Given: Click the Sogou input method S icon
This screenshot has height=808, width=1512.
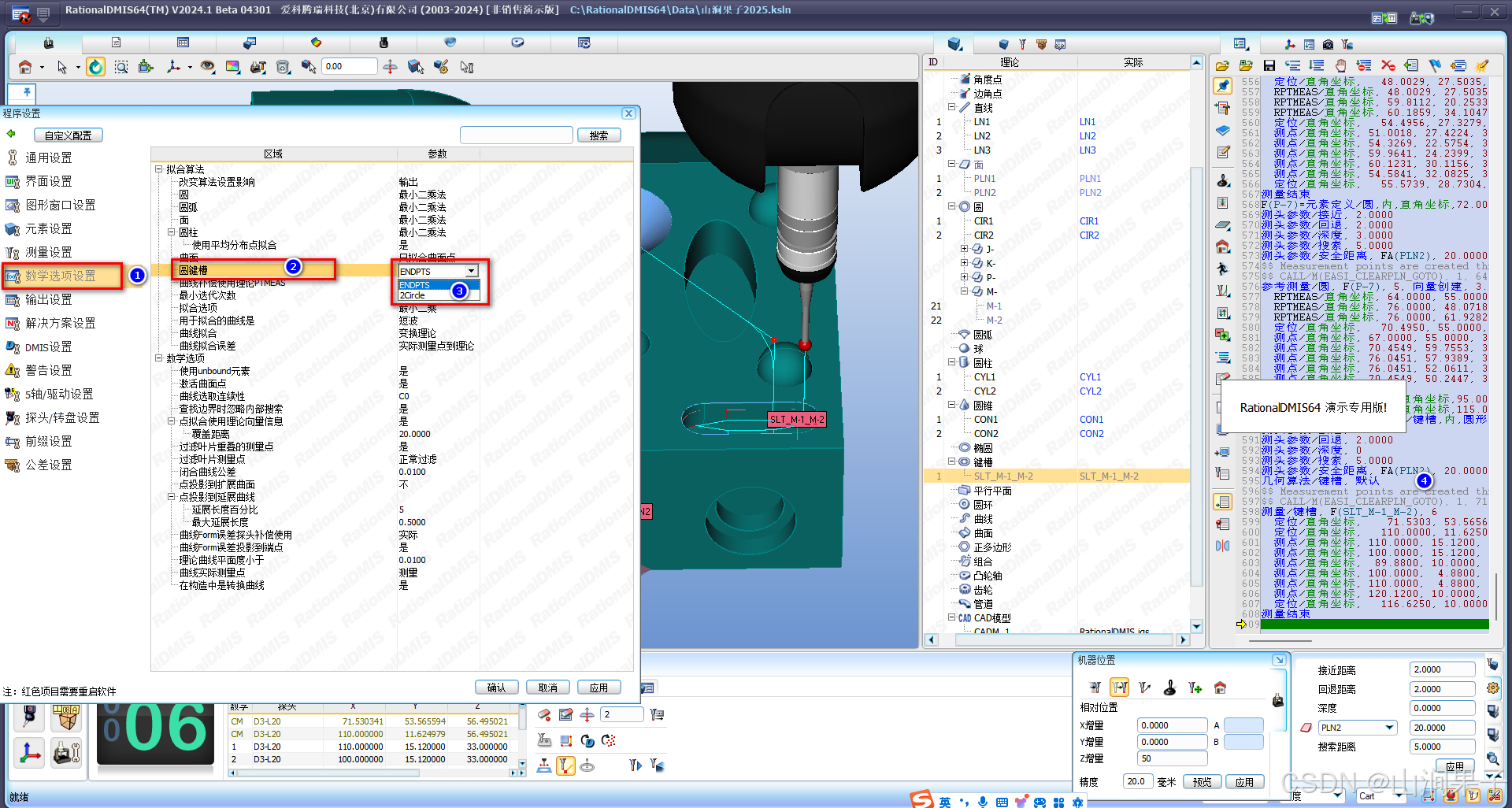Looking at the screenshot, I should (x=921, y=799).
